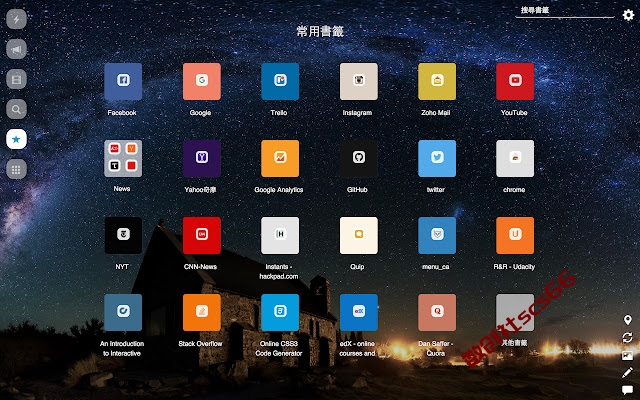The image size is (640, 400).
Task: Open the Instagram bookmark tile
Action: (x=359, y=81)
